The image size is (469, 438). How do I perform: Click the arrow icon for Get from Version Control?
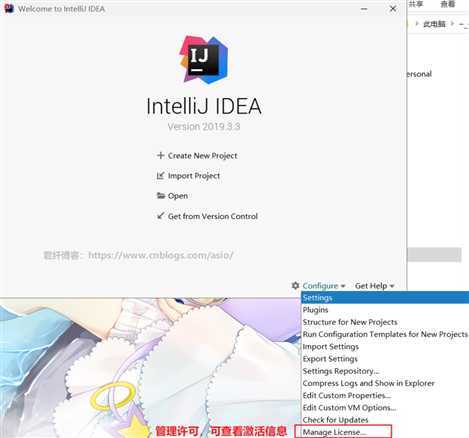(161, 216)
